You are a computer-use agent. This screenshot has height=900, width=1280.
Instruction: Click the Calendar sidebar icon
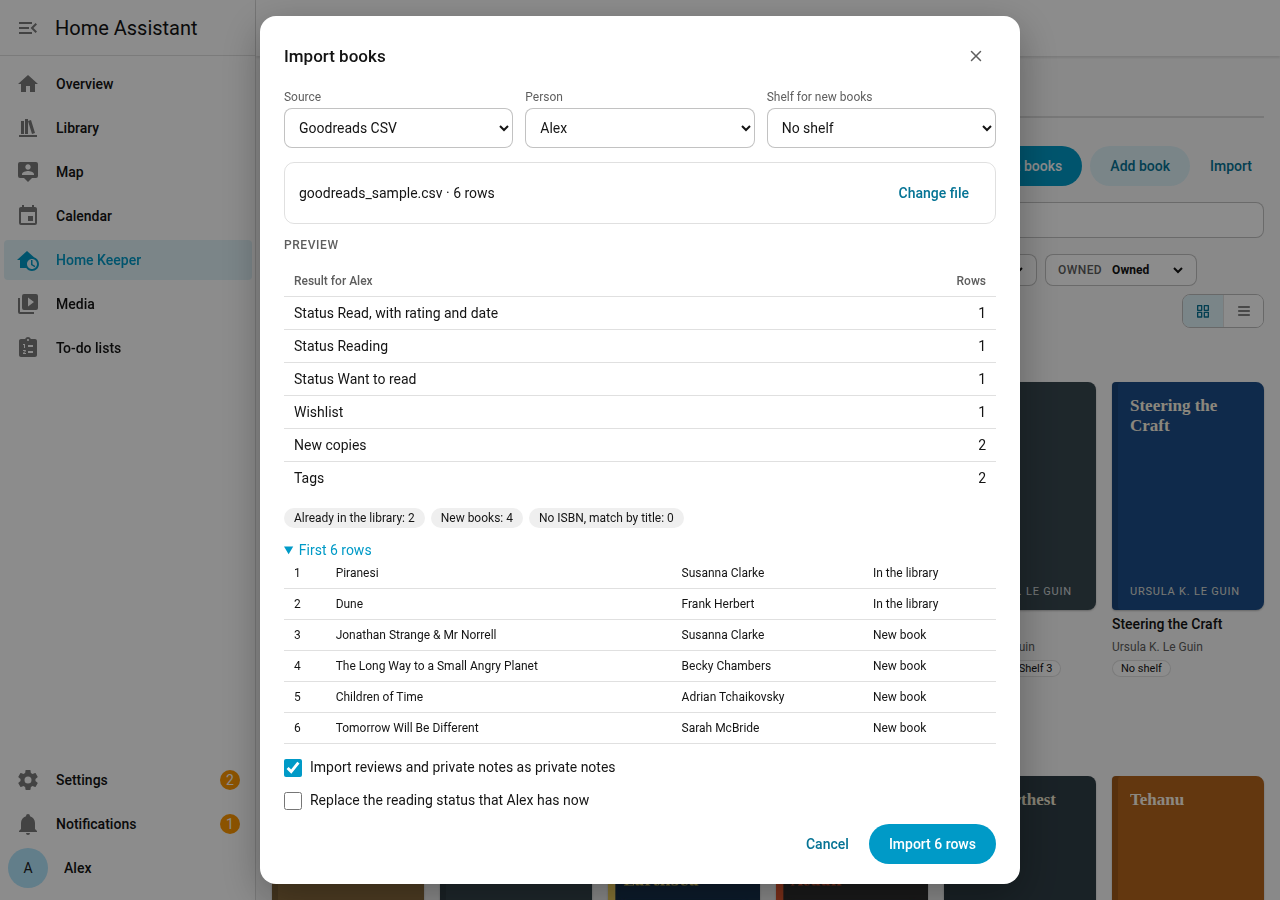[28, 216]
